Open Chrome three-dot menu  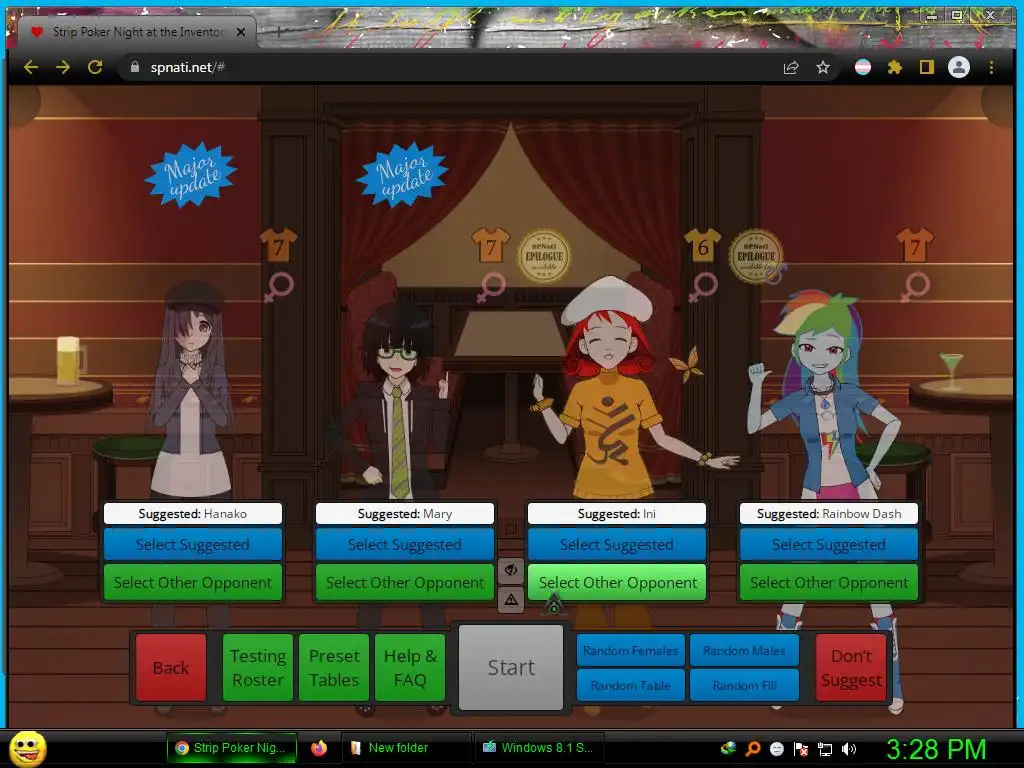[x=991, y=67]
